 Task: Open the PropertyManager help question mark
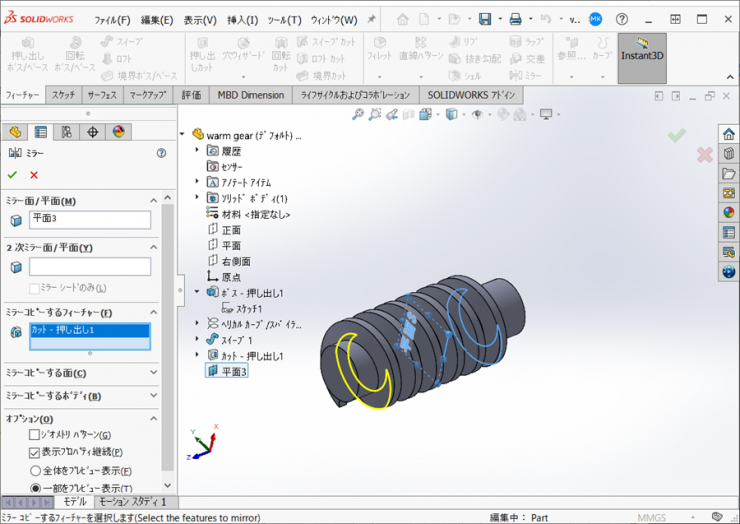click(161, 153)
